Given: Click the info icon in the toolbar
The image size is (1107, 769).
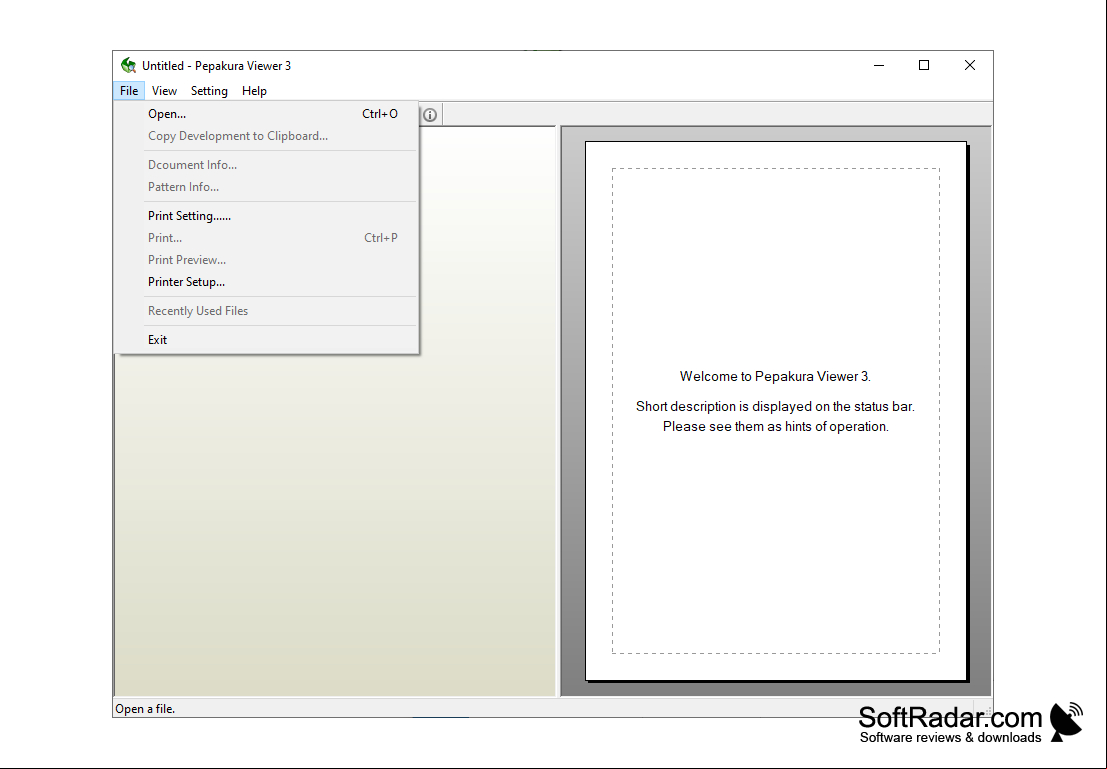Looking at the screenshot, I should coord(430,114).
